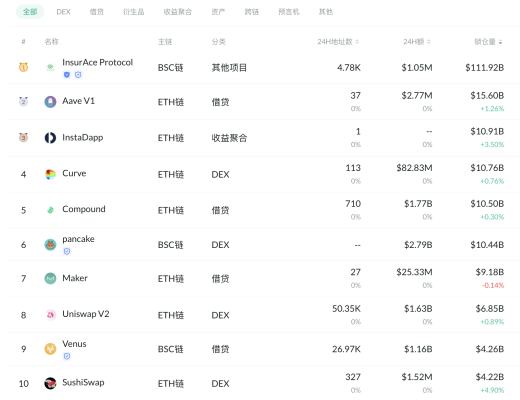Click the -0.14% change for Maker
Viewport: 520px width, 400px height.
(x=493, y=285)
